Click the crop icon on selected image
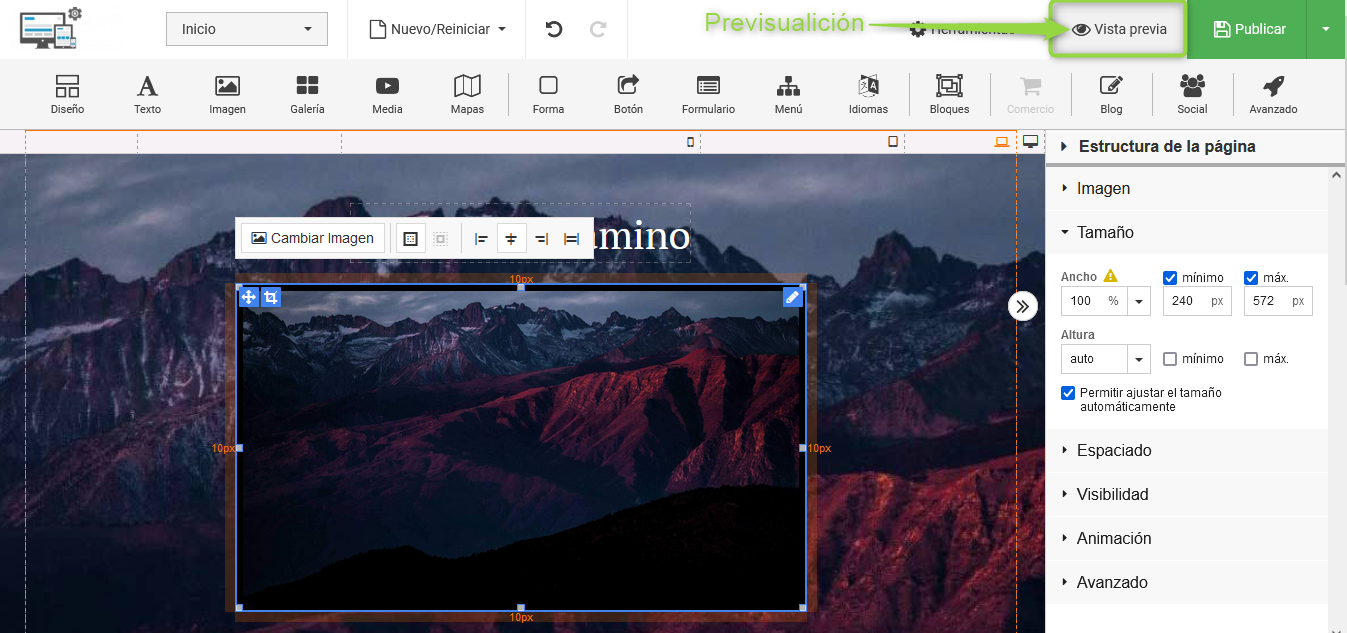The width and height of the screenshot is (1347, 633). point(270,297)
